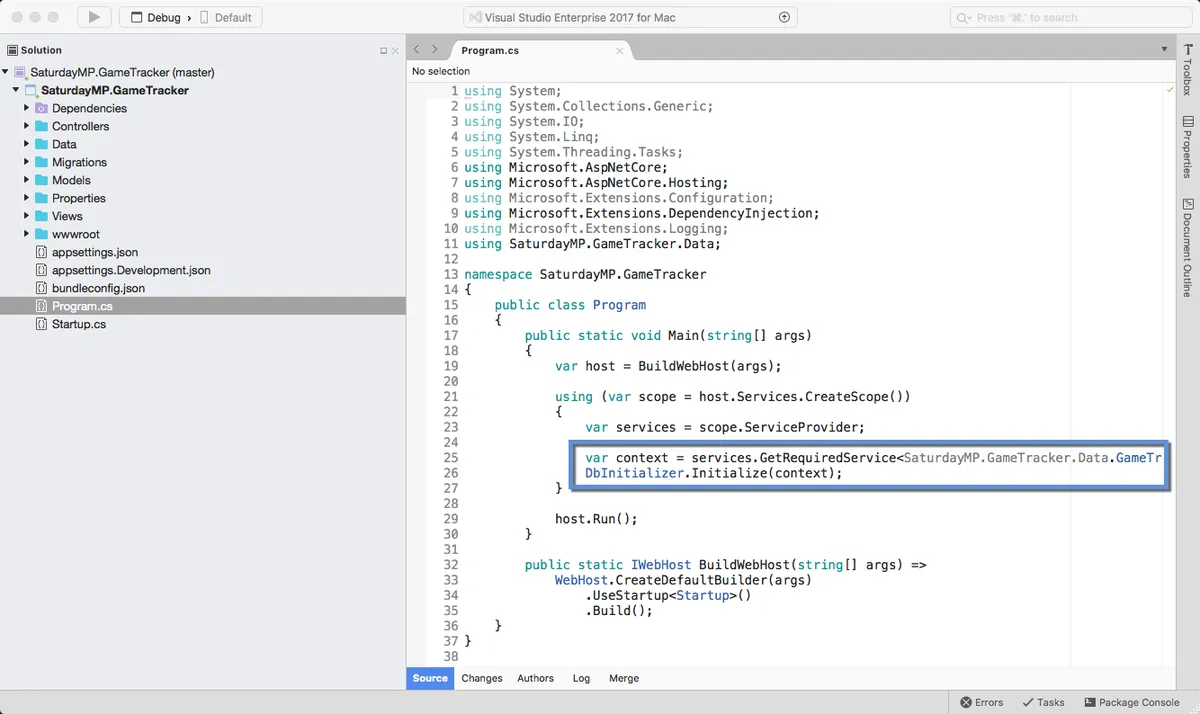Click 'DbInitializer' on line 26
This screenshot has width=1200, height=714.
tap(634, 473)
